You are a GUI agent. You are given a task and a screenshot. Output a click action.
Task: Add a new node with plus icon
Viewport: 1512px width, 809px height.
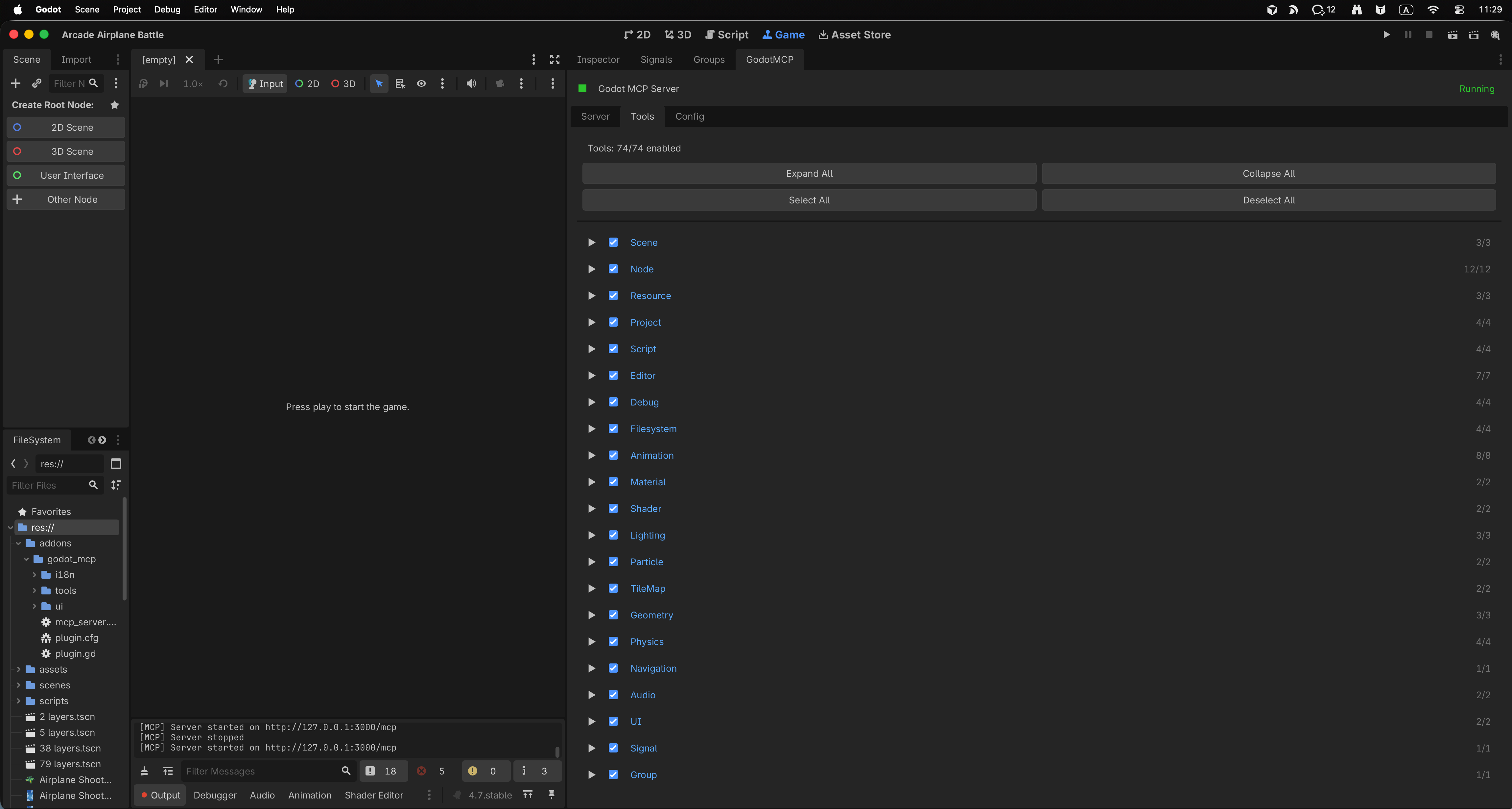coord(16,83)
